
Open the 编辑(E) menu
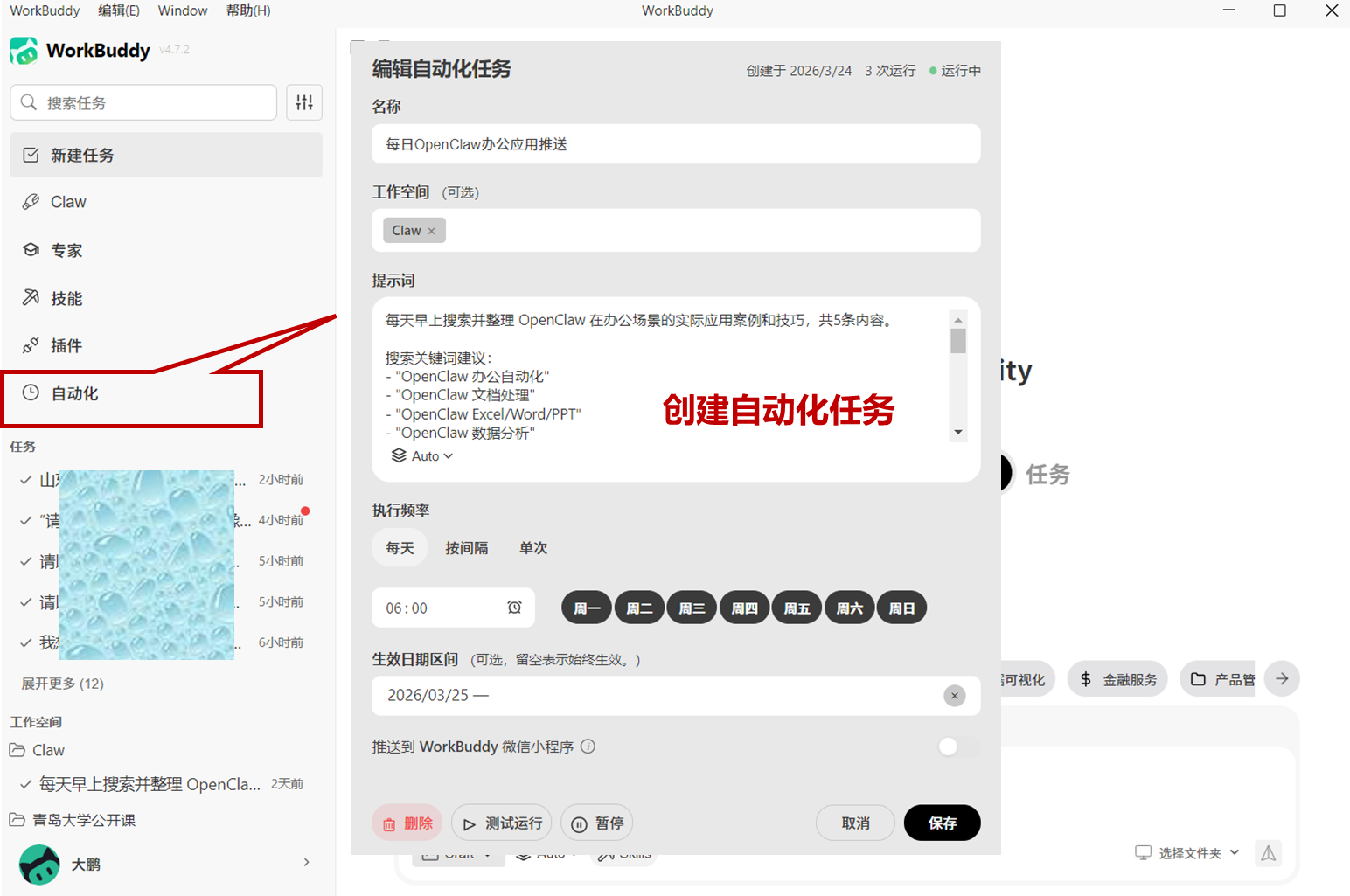point(119,10)
